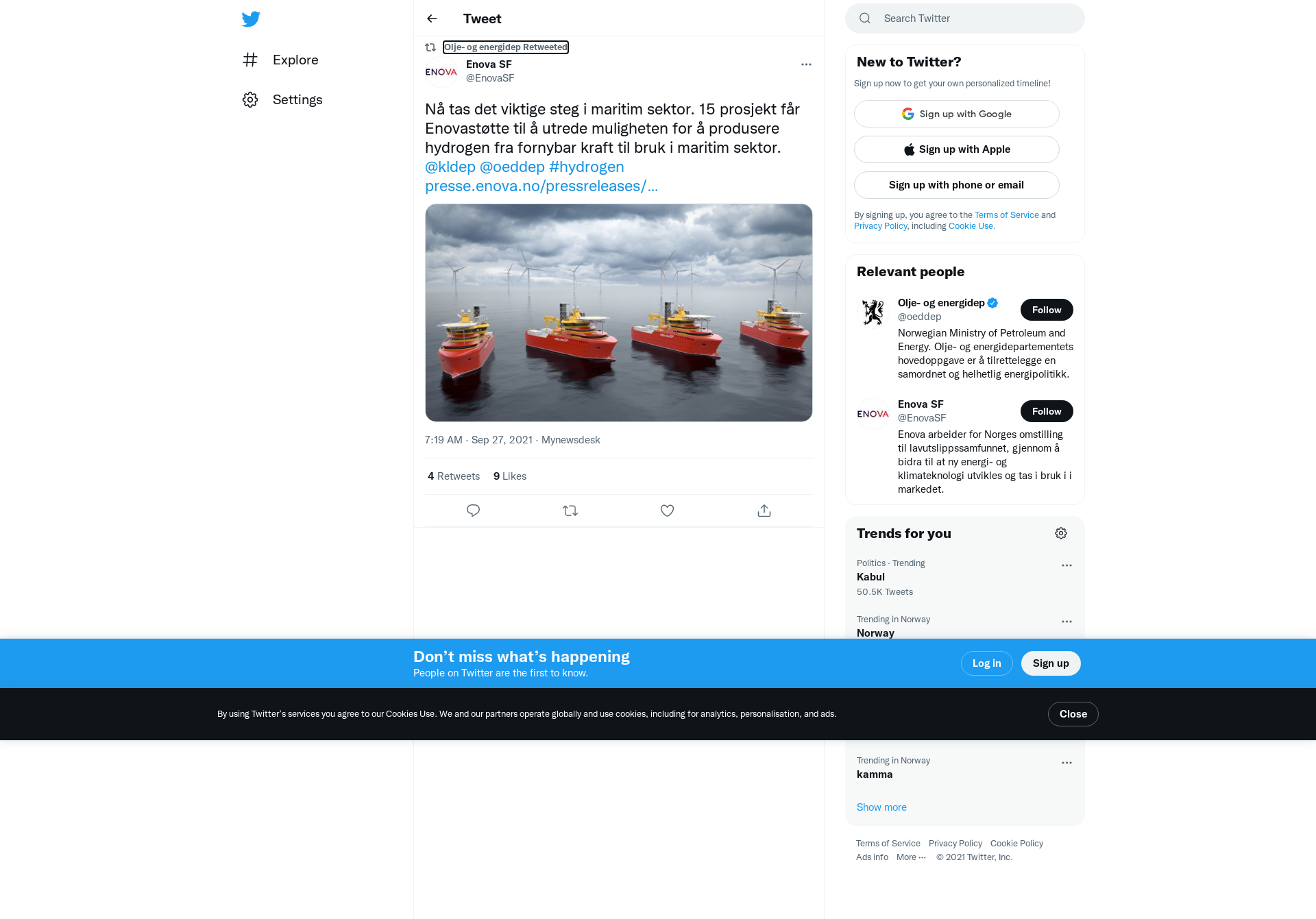Image resolution: width=1316 pixels, height=919 pixels.
Task: Click the Enova SF profile avatar on tweet
Action: tap(441, 71)
